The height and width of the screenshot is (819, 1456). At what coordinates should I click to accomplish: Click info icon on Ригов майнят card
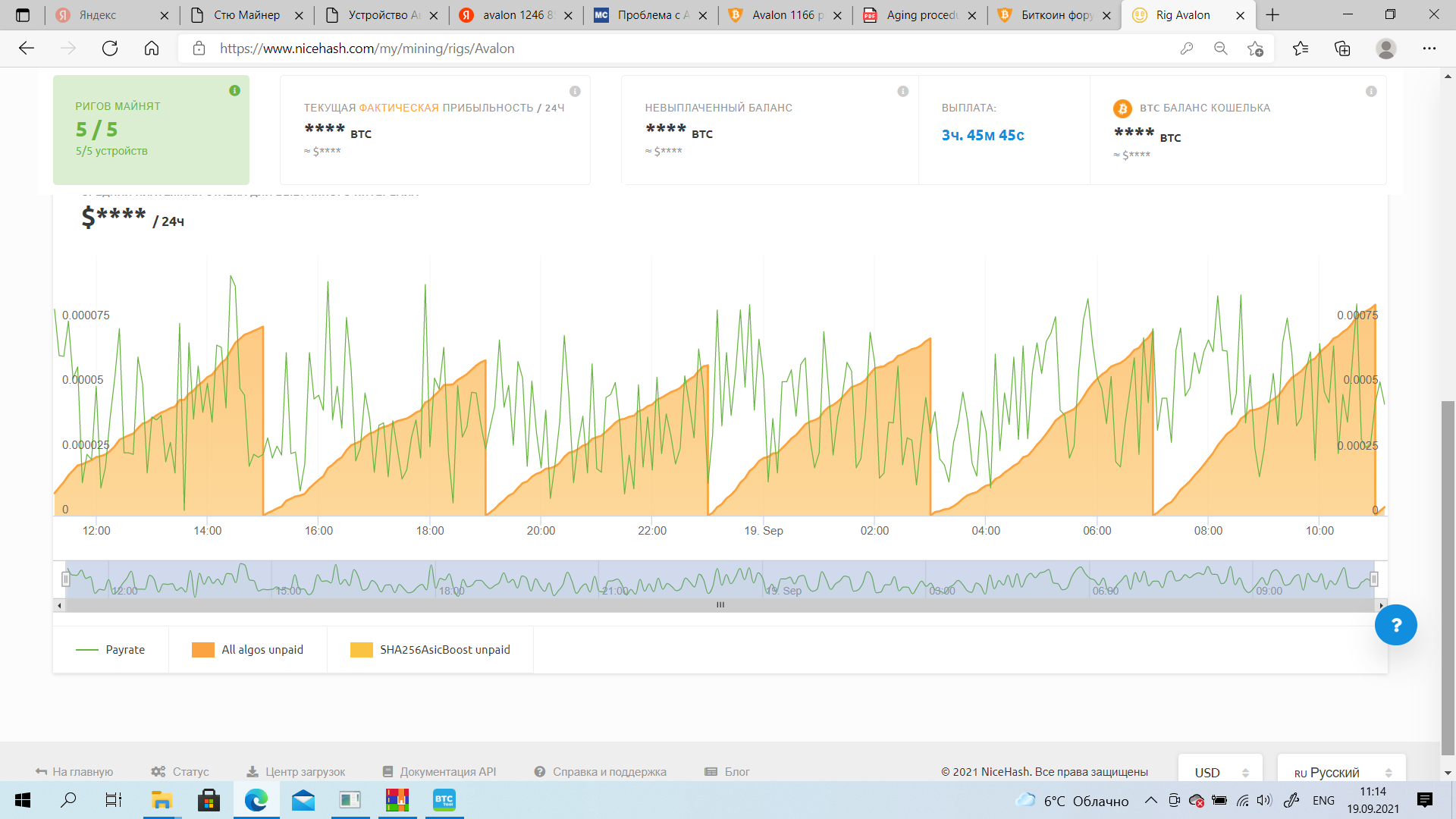pos(234,91)
